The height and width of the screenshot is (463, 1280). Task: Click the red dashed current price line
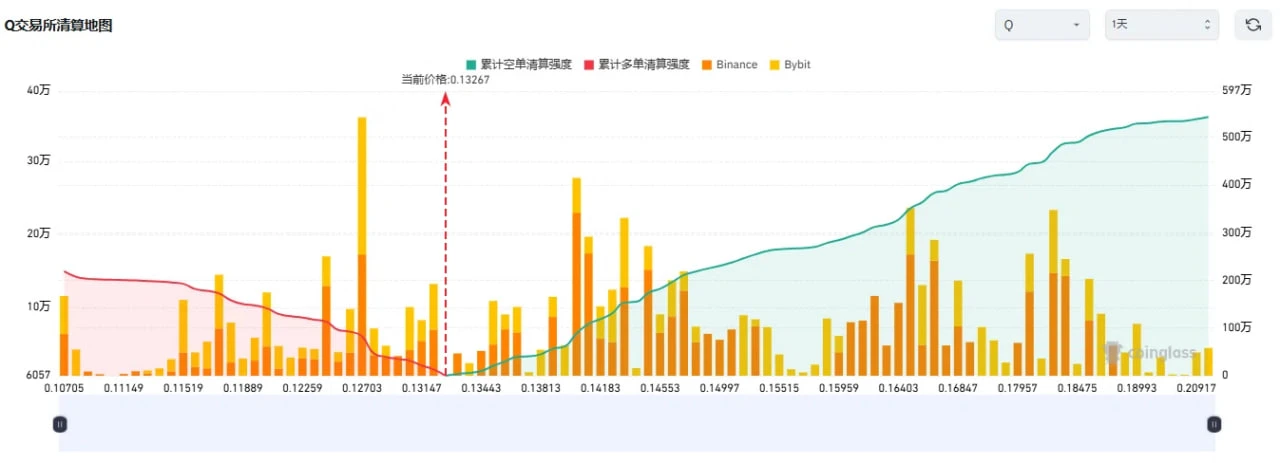tap(445, 235)
